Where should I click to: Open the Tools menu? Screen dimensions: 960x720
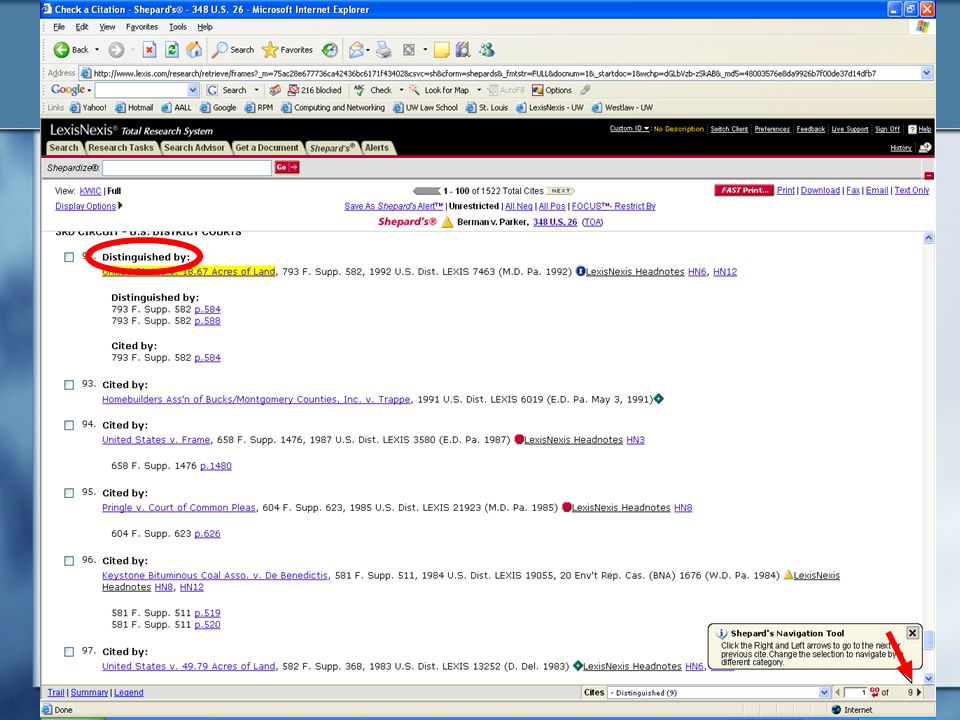(x=178, y=27)
